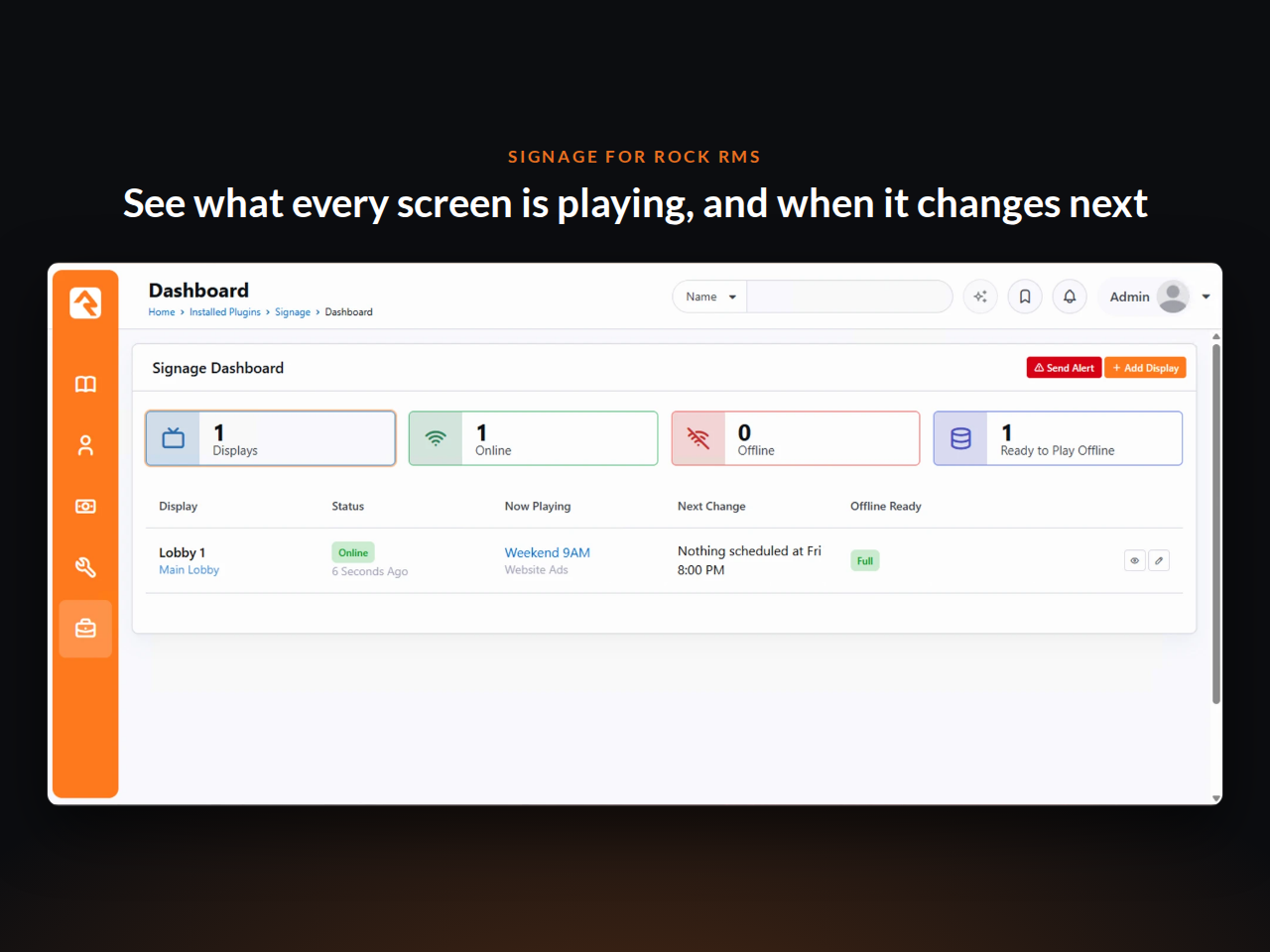Click the database icon on Ready to Play Offline card

960,438
